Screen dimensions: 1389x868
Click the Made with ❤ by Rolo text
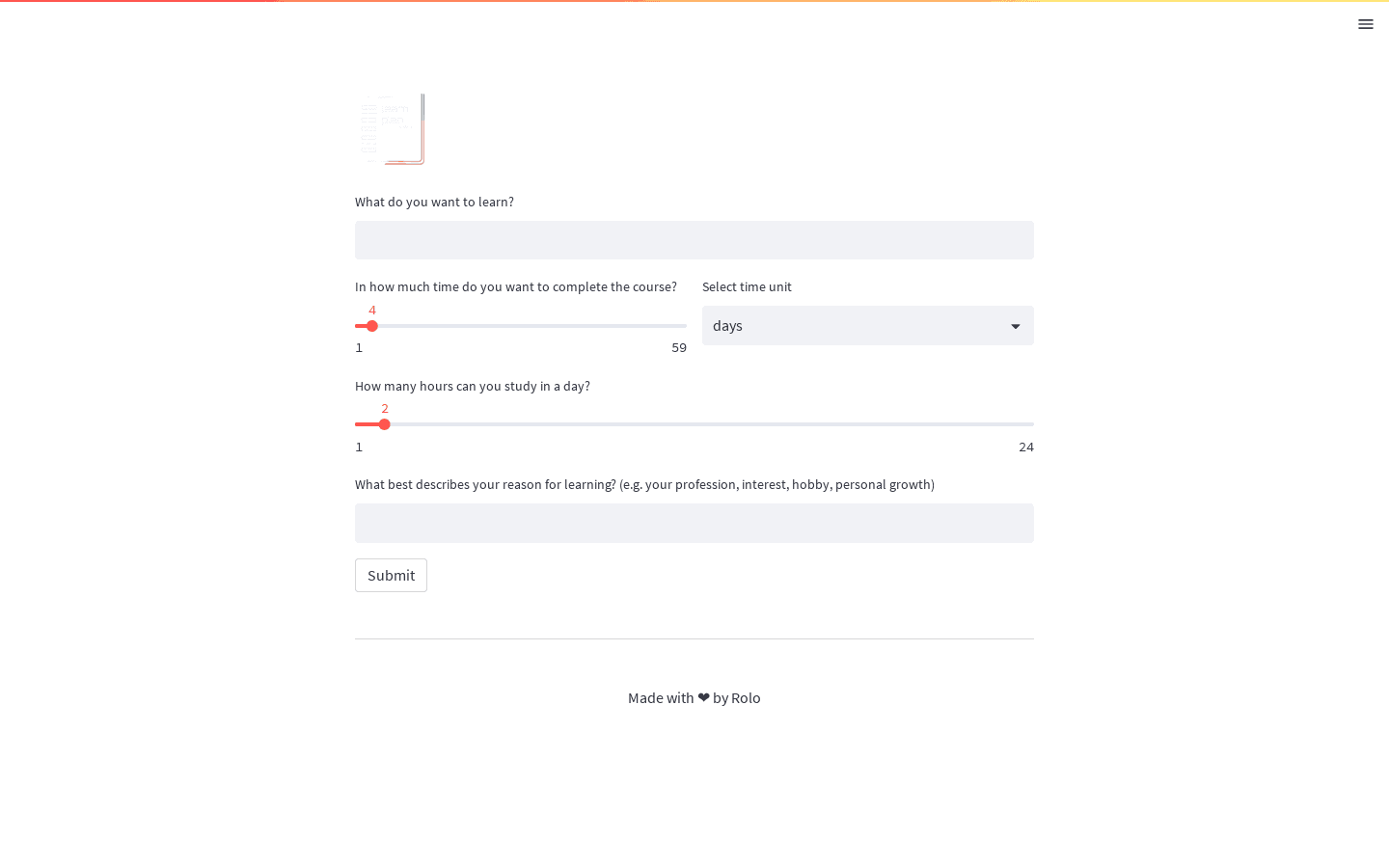[694, 697]
